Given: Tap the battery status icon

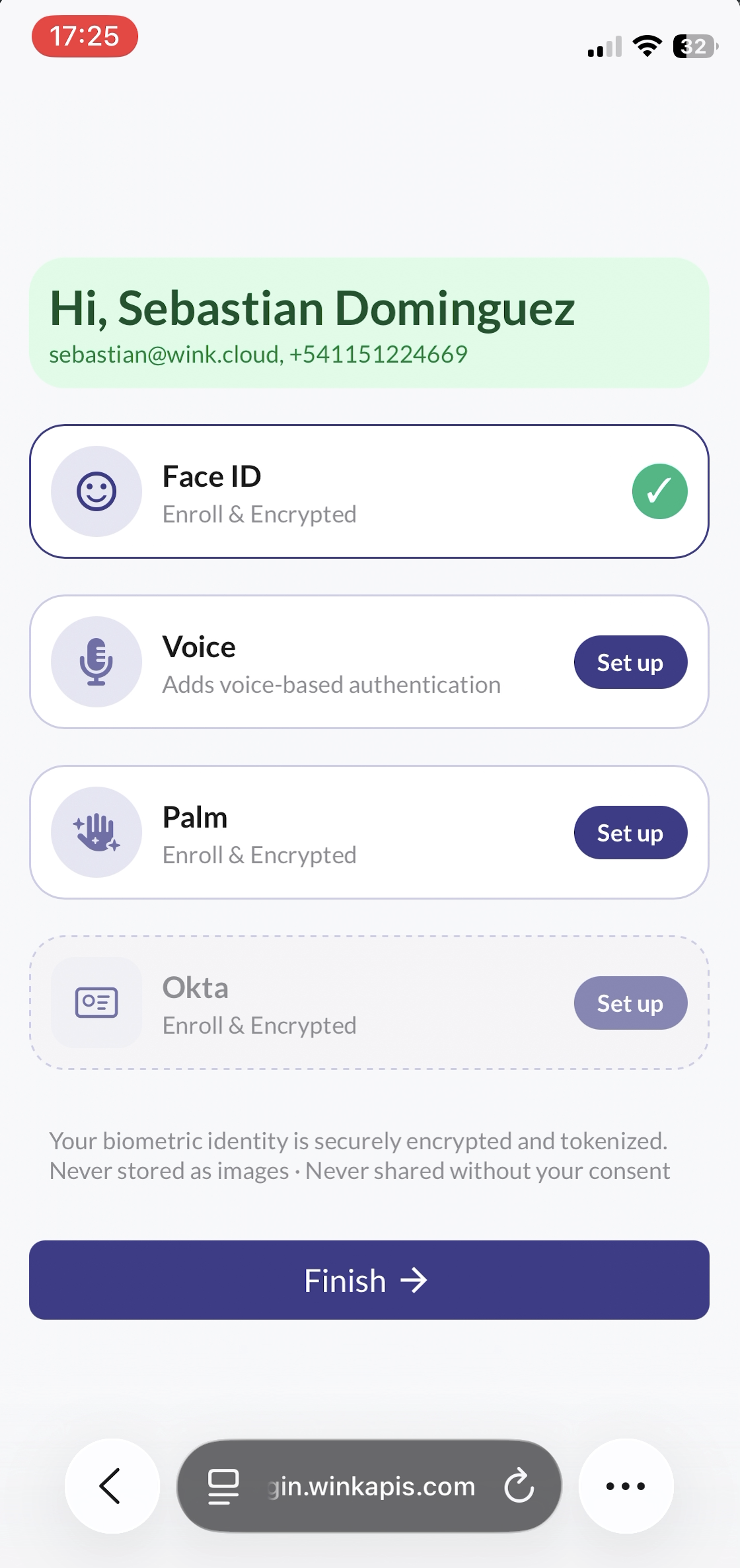Looking at the screenshot, I should tap(695, 46).
